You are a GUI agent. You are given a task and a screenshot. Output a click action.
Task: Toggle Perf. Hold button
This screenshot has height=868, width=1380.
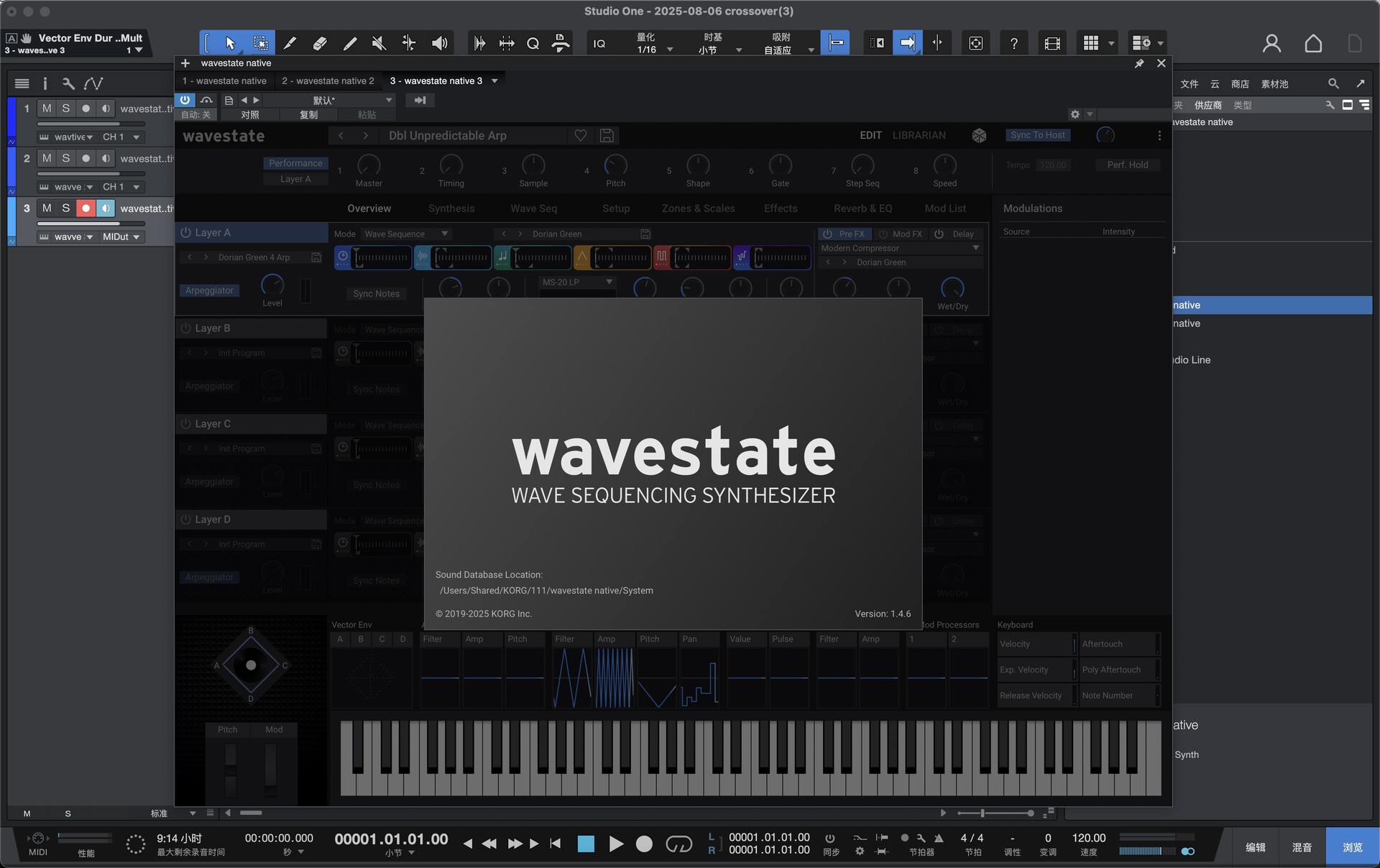tap(1127, 165)
